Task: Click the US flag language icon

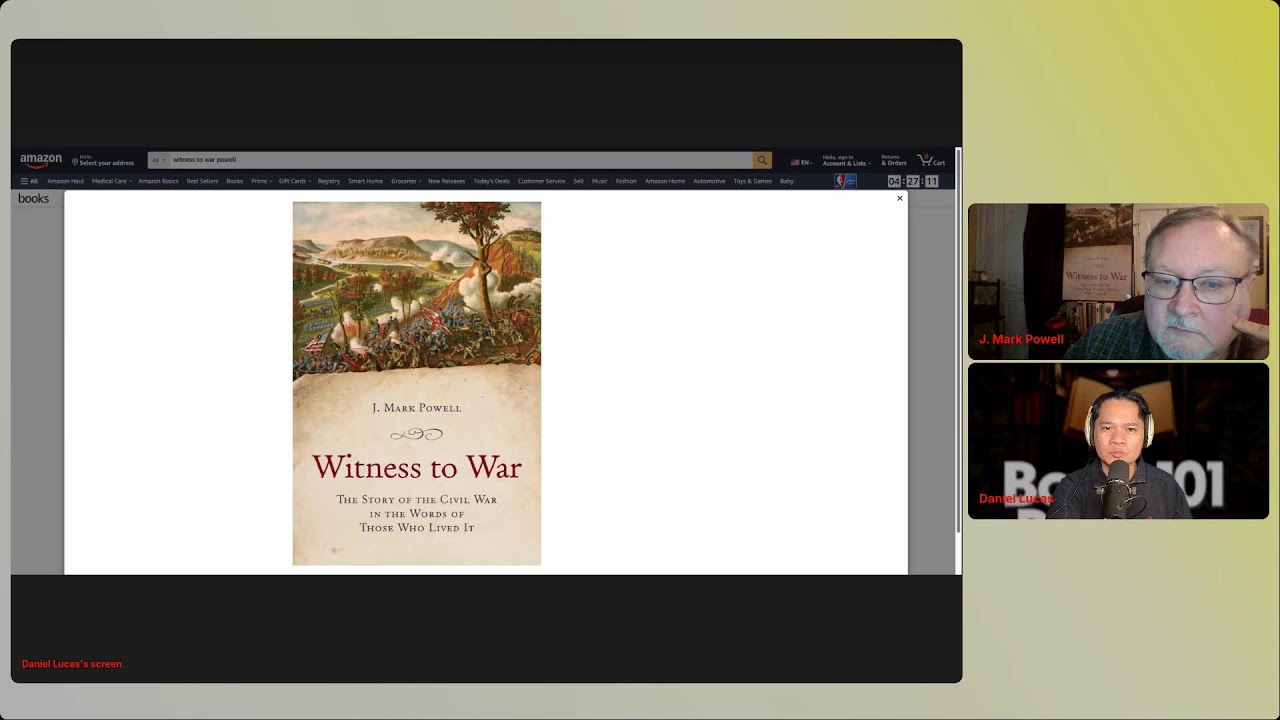Action: coord(795,162)
